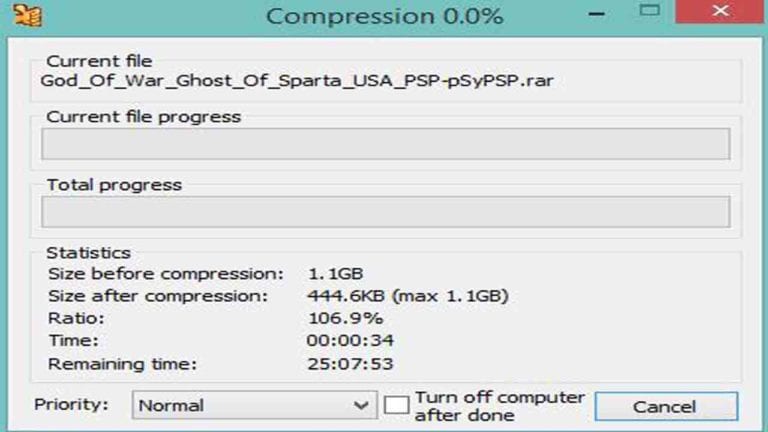This screenshot has height=432, width=768.
Task: Enable the Turn off computer checkbox
Action: (x=396, y=406)
